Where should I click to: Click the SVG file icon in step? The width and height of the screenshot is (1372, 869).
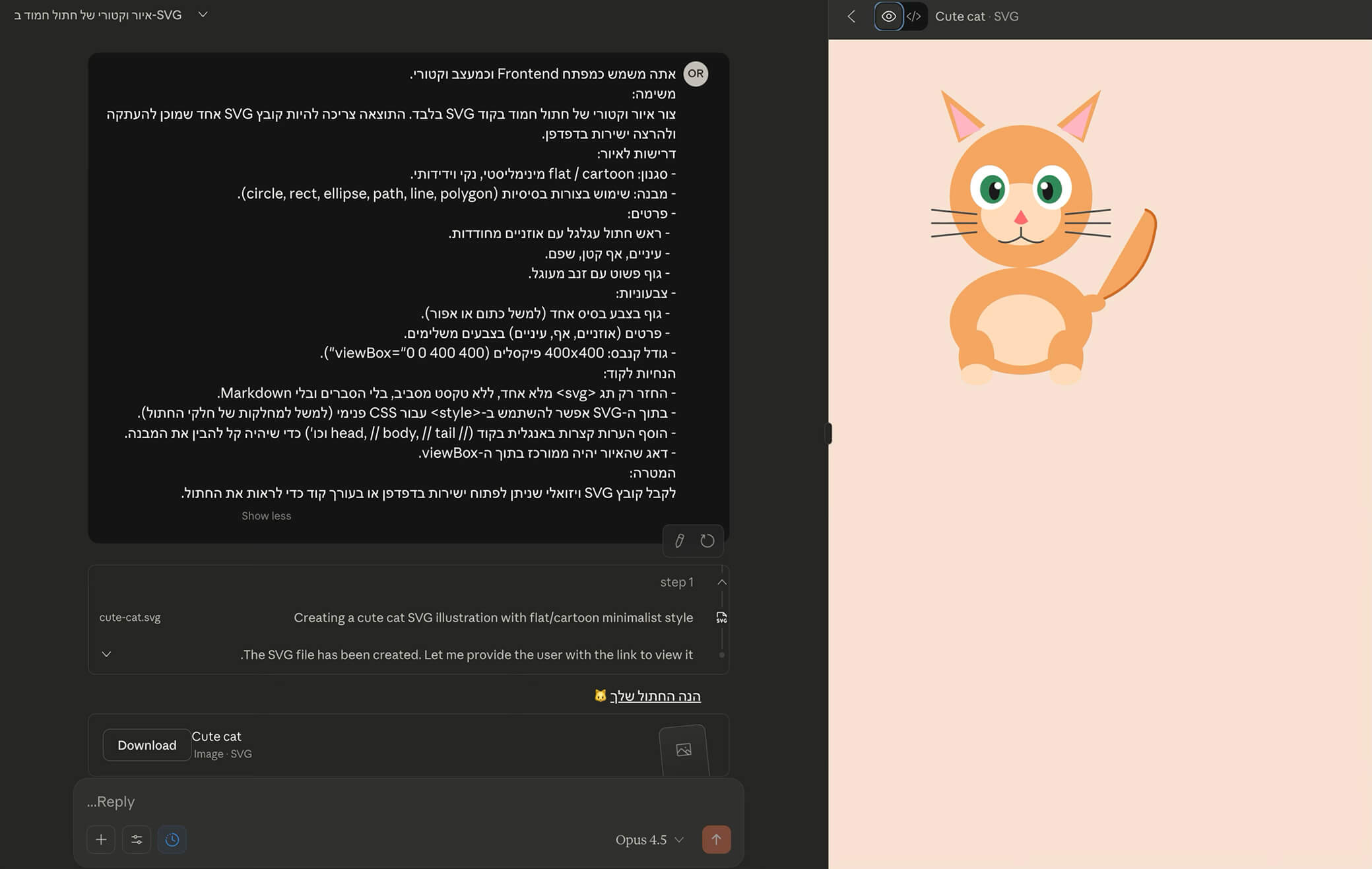click(x=721, y=618)
